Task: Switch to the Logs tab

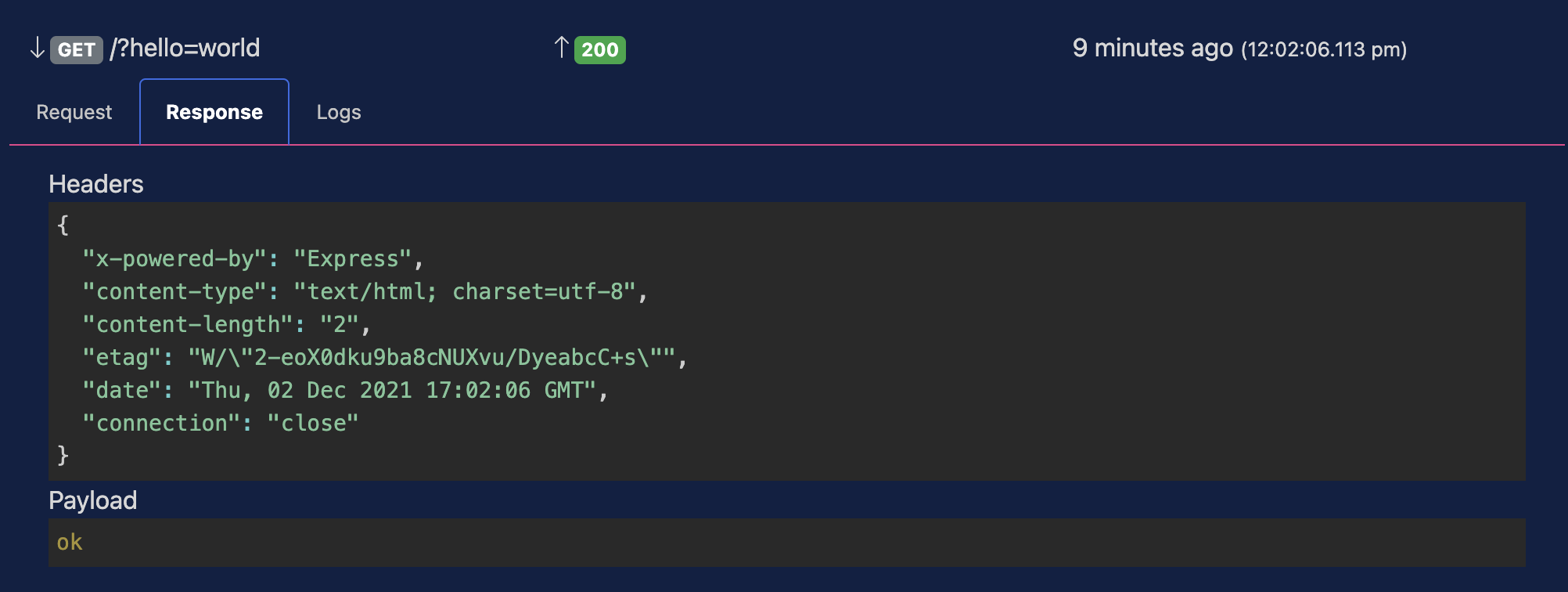Action: [x=339, y=112]
